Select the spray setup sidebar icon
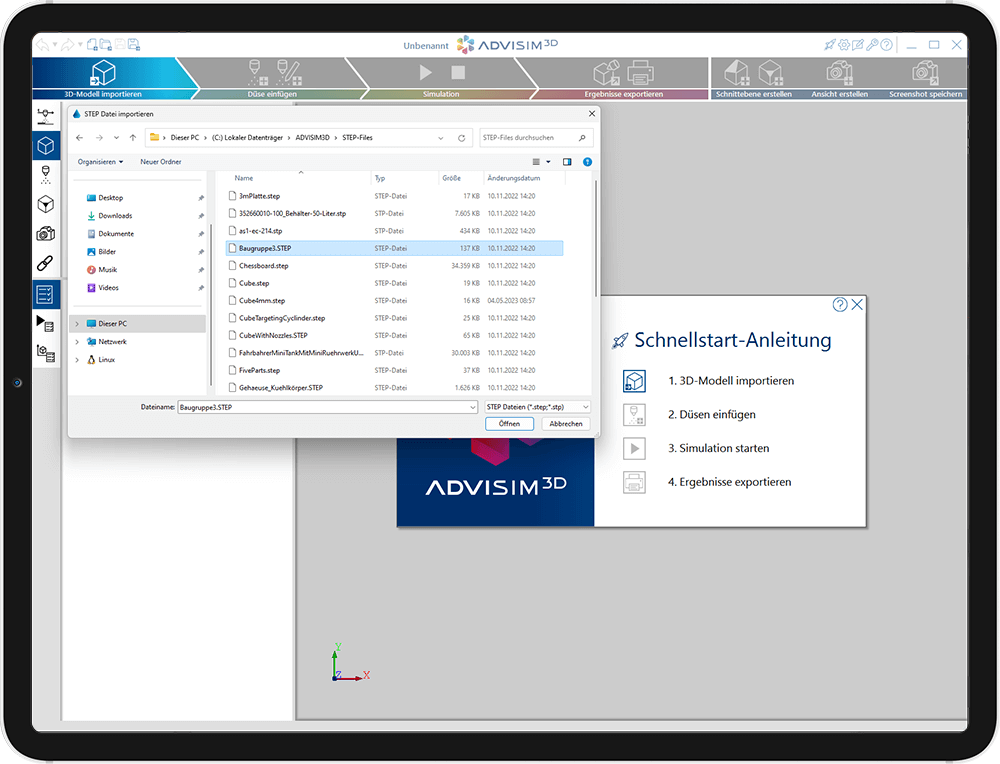 tap(46, 116)
